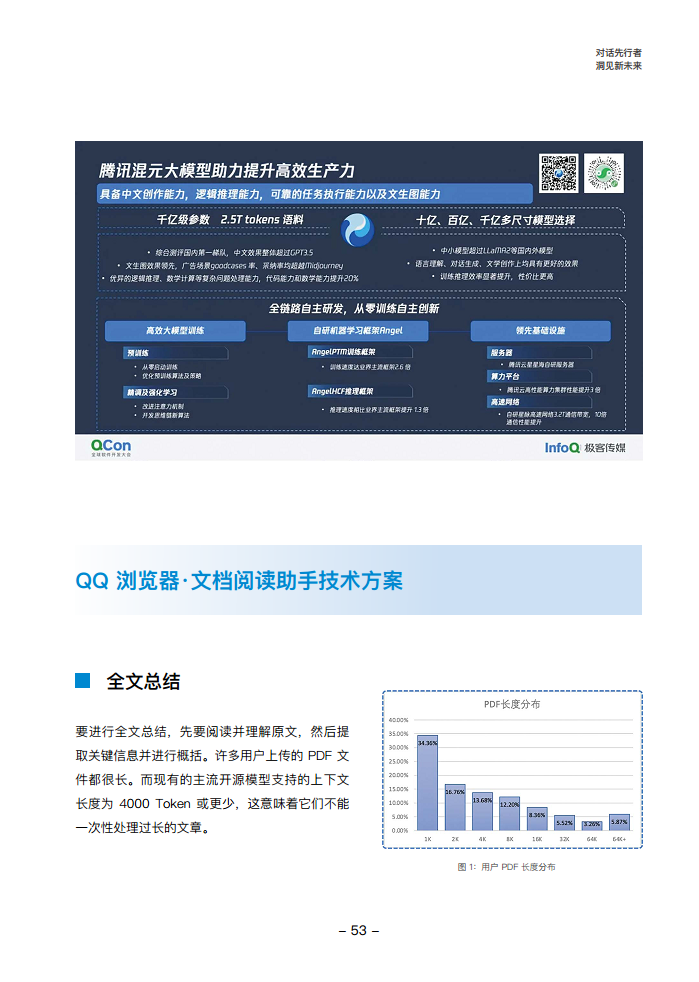Viewport: 699px width, 982px height.
Task: Click the 34.36% bar for 1K
Action: (428, 783)
